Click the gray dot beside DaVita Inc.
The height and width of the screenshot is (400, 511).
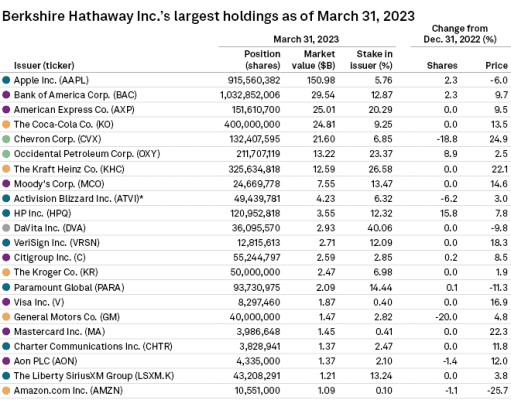6,228
